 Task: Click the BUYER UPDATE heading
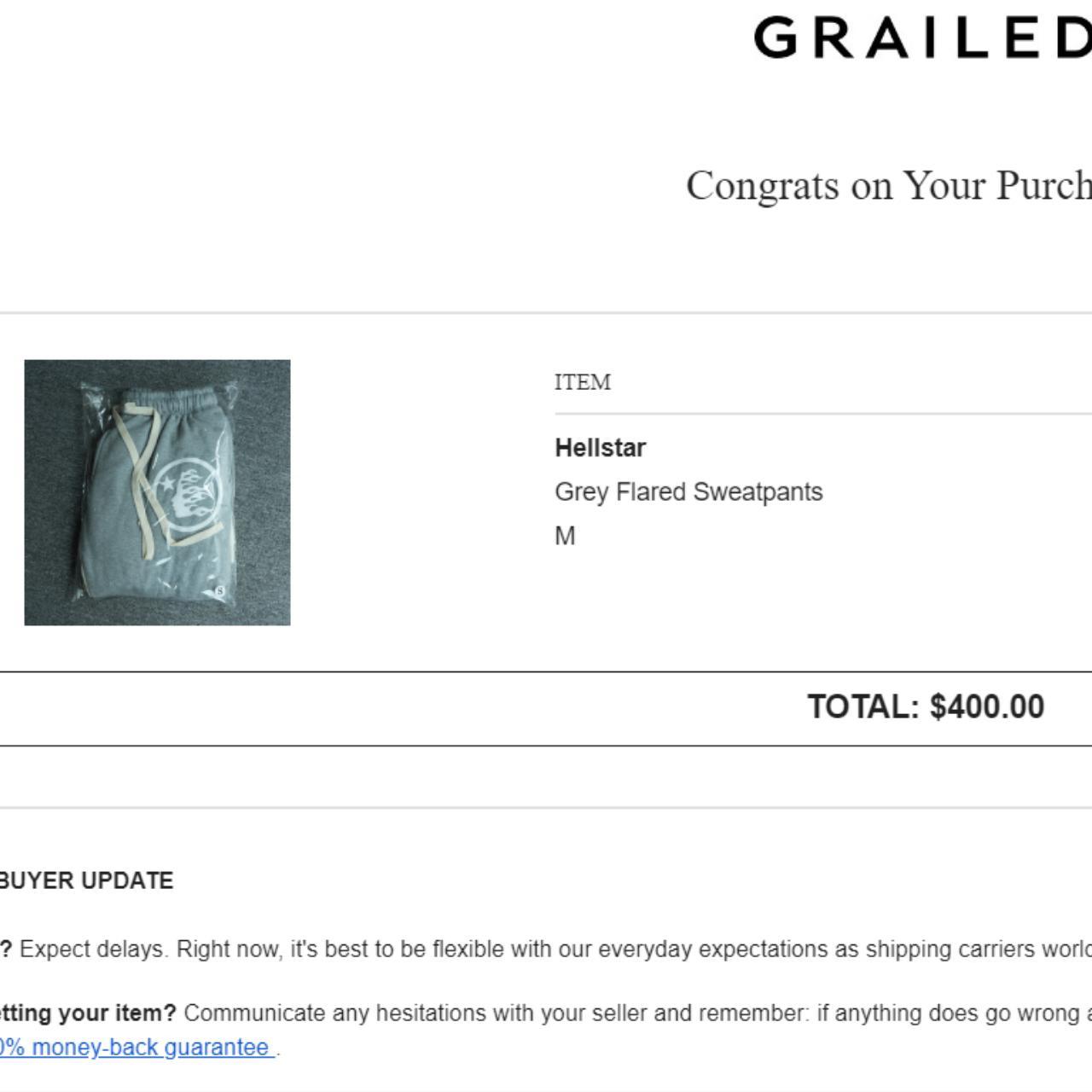[x=85, y=880]
